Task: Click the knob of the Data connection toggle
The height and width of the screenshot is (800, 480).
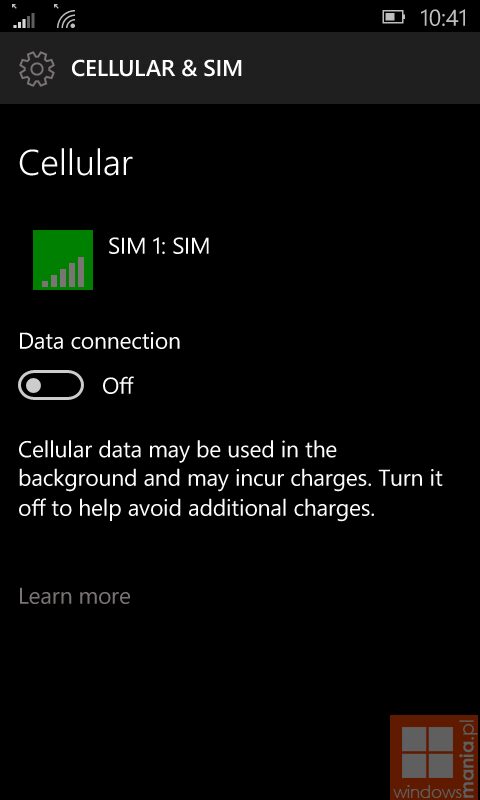Action: tap(34, 386)
